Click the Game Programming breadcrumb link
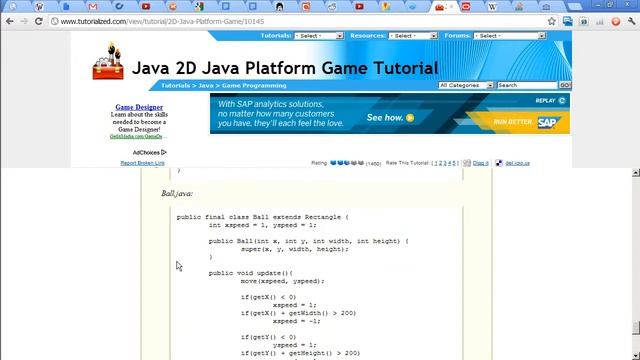The width and height of the screenshot is (640, 360). [x=254, y=86]
